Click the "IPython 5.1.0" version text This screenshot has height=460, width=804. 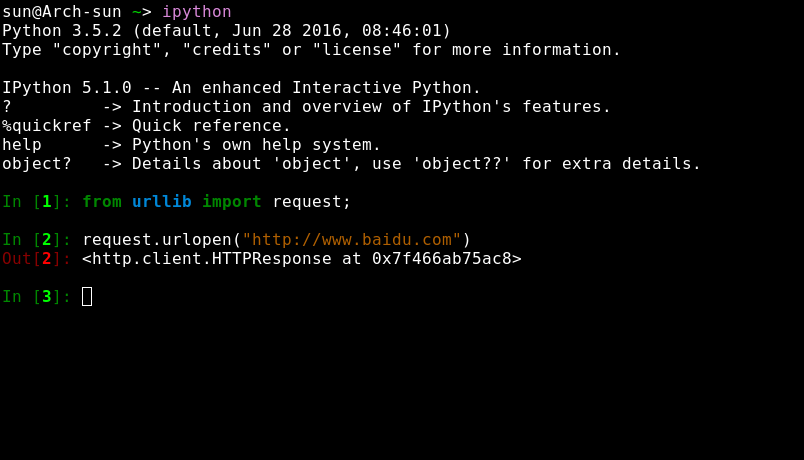click(x=66, y=87)
